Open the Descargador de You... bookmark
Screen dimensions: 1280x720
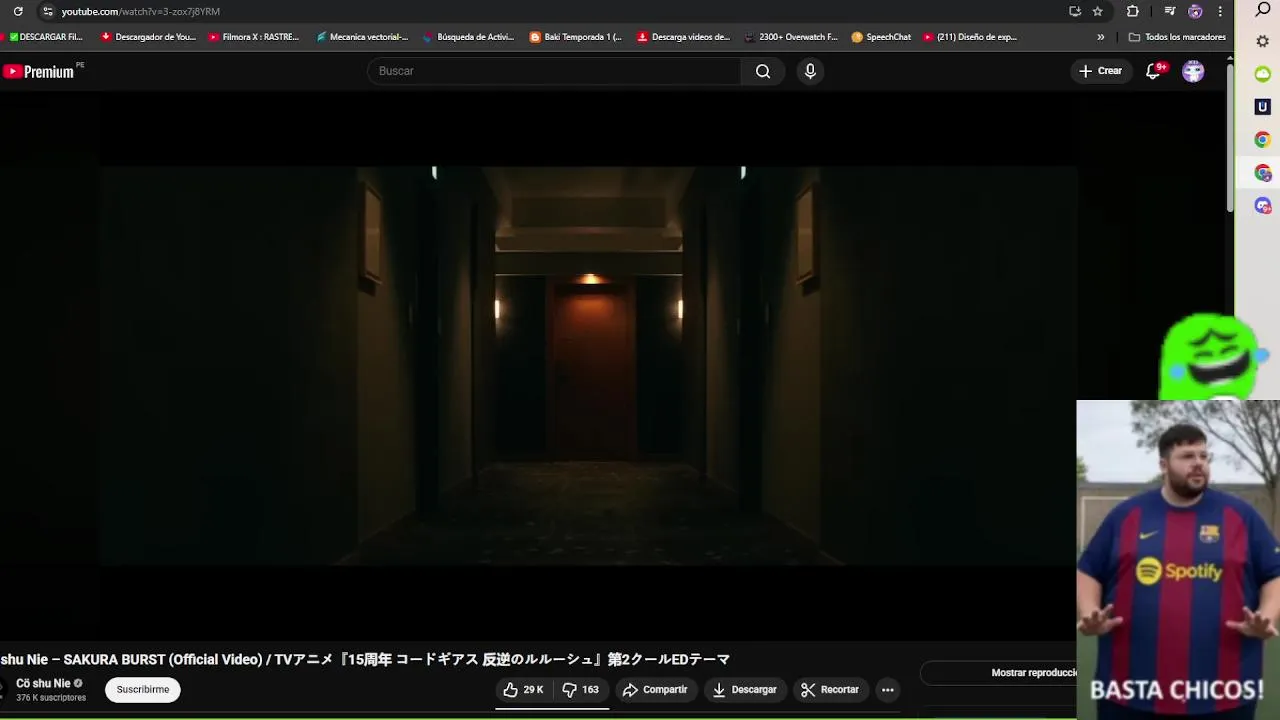149,37
